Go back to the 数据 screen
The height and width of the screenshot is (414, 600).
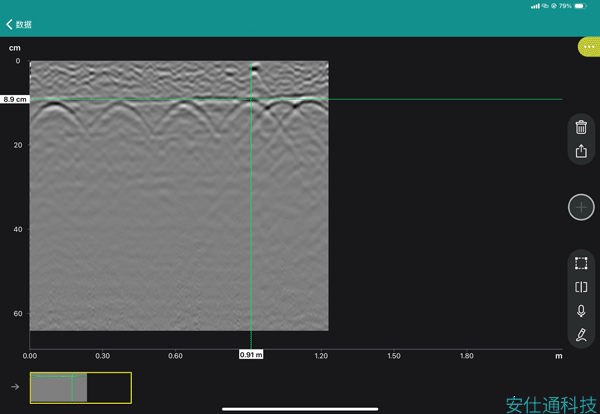point(19,24)
